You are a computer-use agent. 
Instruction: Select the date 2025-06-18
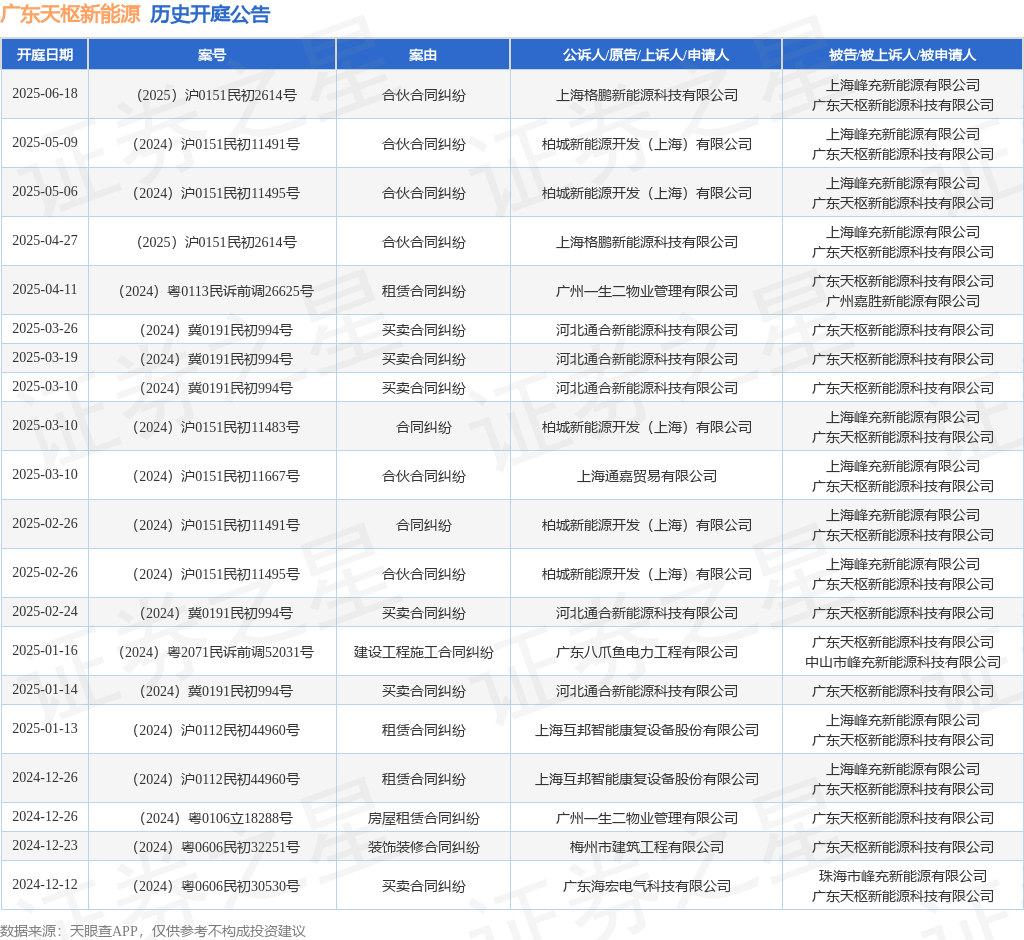pos(44,93)
